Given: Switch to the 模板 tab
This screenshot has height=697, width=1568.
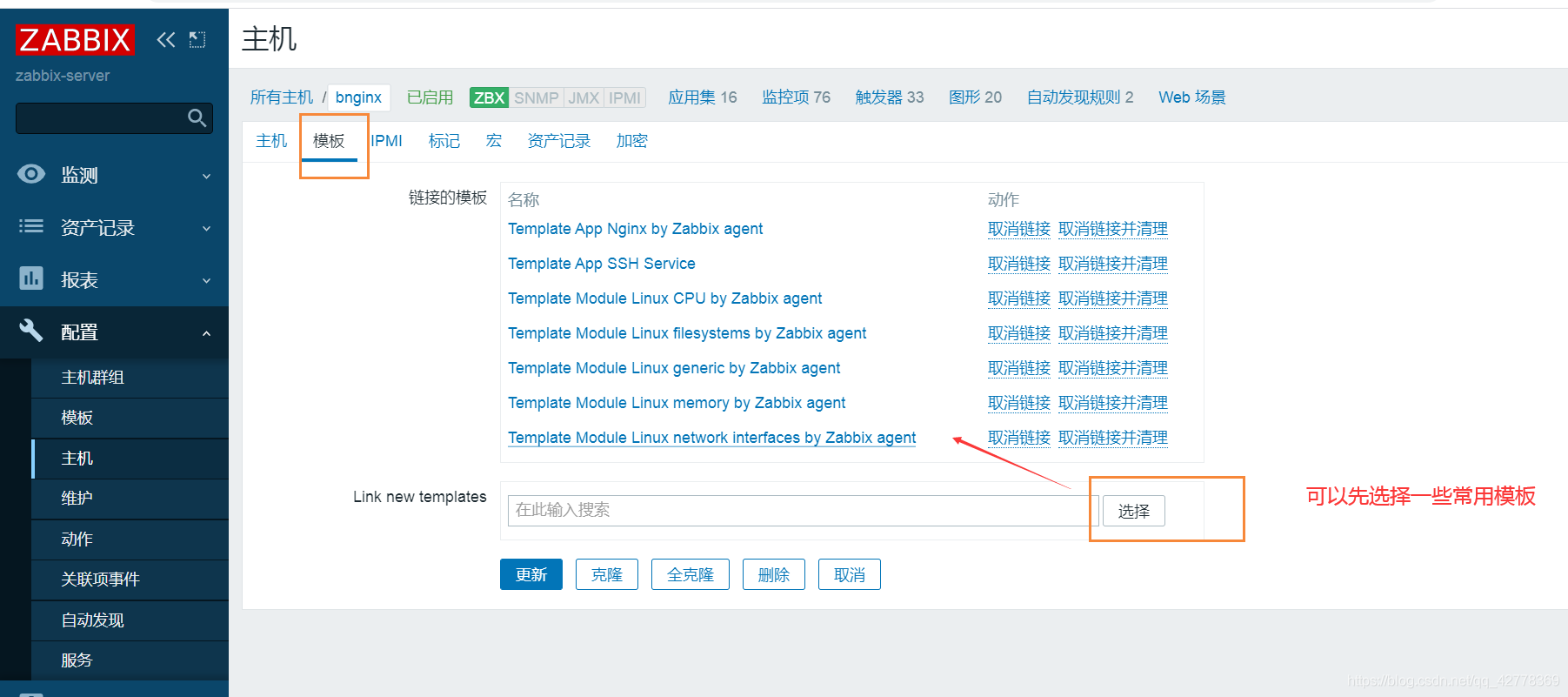Looking at the screenshot, I should pos(329,141).
